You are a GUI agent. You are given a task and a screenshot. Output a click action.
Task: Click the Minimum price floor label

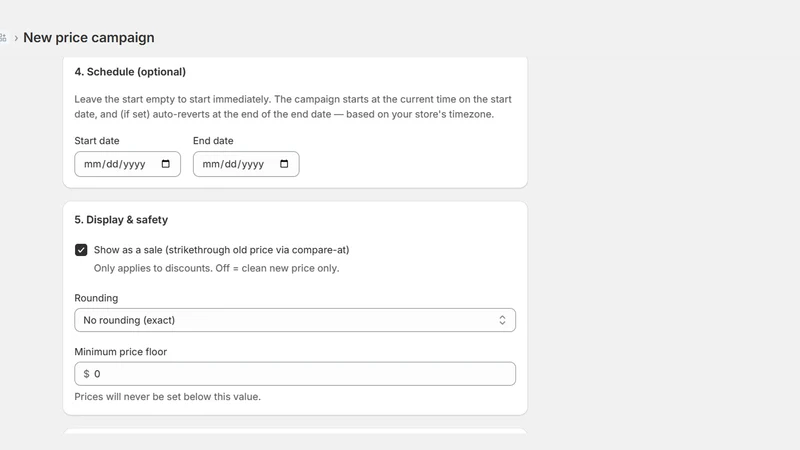(x=120, y=352)
